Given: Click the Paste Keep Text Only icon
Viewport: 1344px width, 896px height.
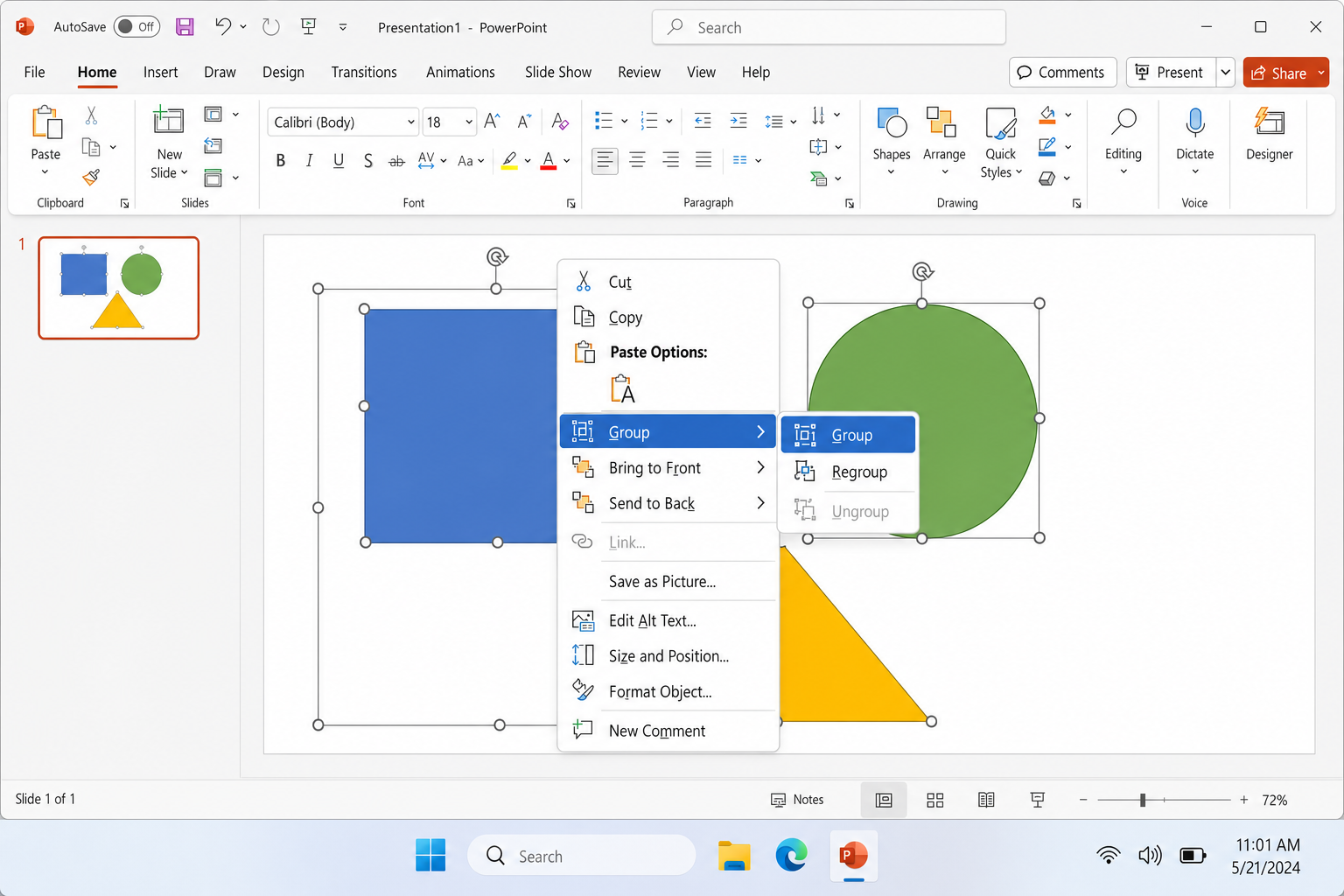Looking at the screenshot, I should point(623,388).
